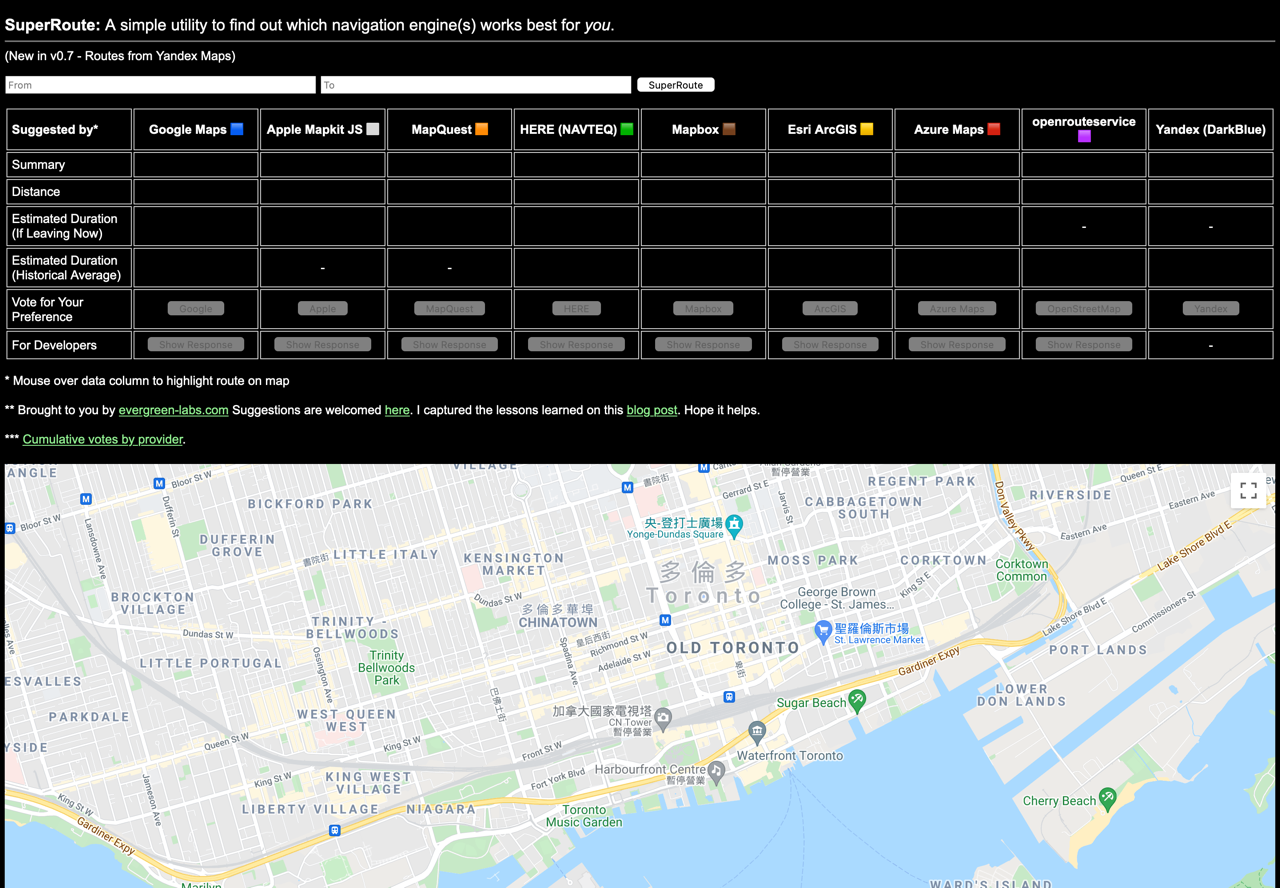Click Estimated Duration (Historical Average) label
Screen dimensions: 1280x888
pyautogui.click(x=66, y=268)
